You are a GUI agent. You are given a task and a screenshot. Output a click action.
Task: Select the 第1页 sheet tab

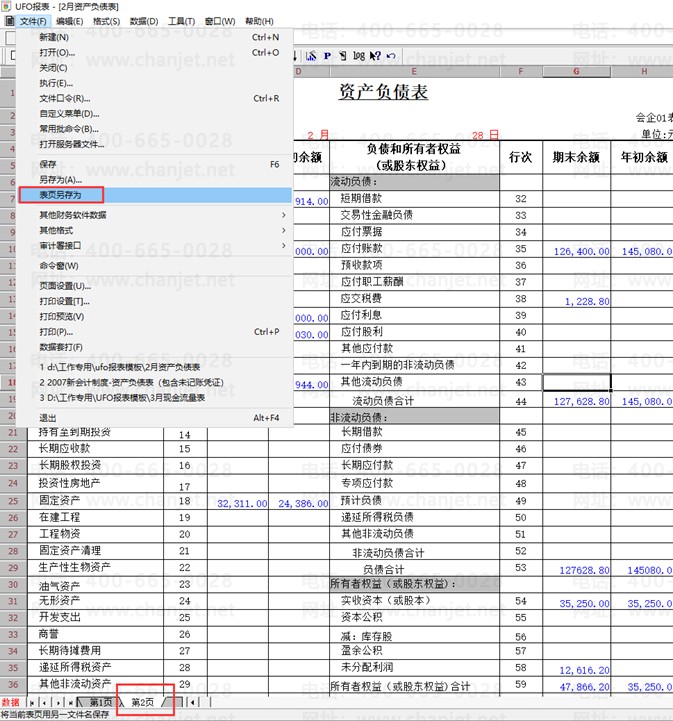(x=100, y=702)
